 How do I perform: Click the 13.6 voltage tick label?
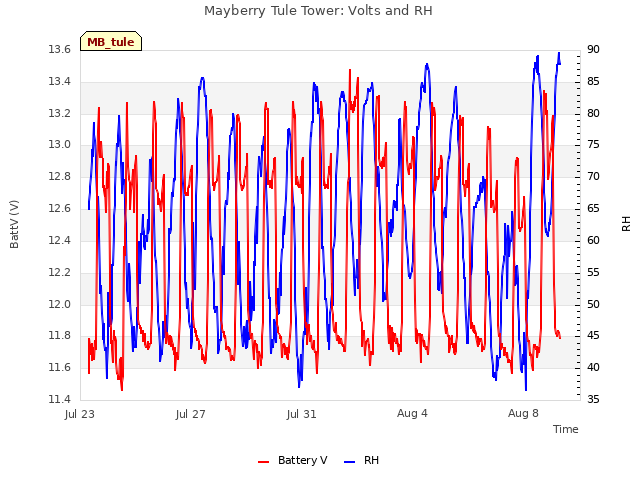[59, 49]
